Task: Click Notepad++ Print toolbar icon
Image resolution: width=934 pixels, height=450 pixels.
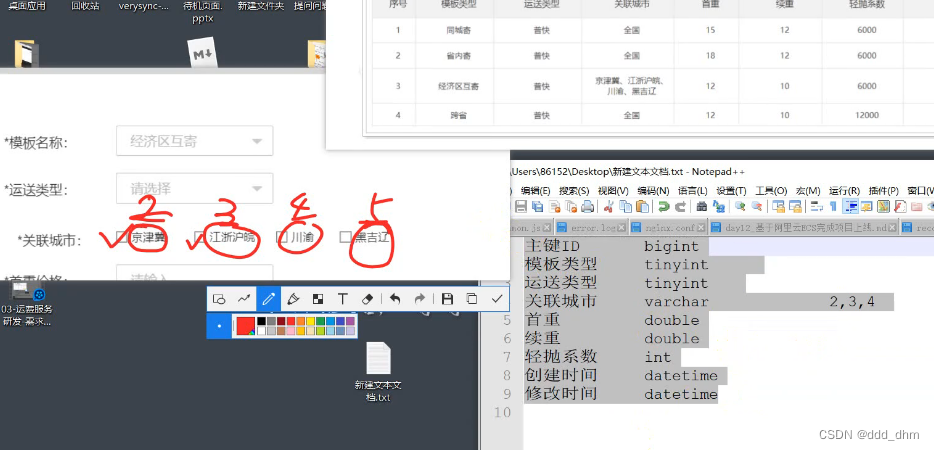Action: click(587, 206)
